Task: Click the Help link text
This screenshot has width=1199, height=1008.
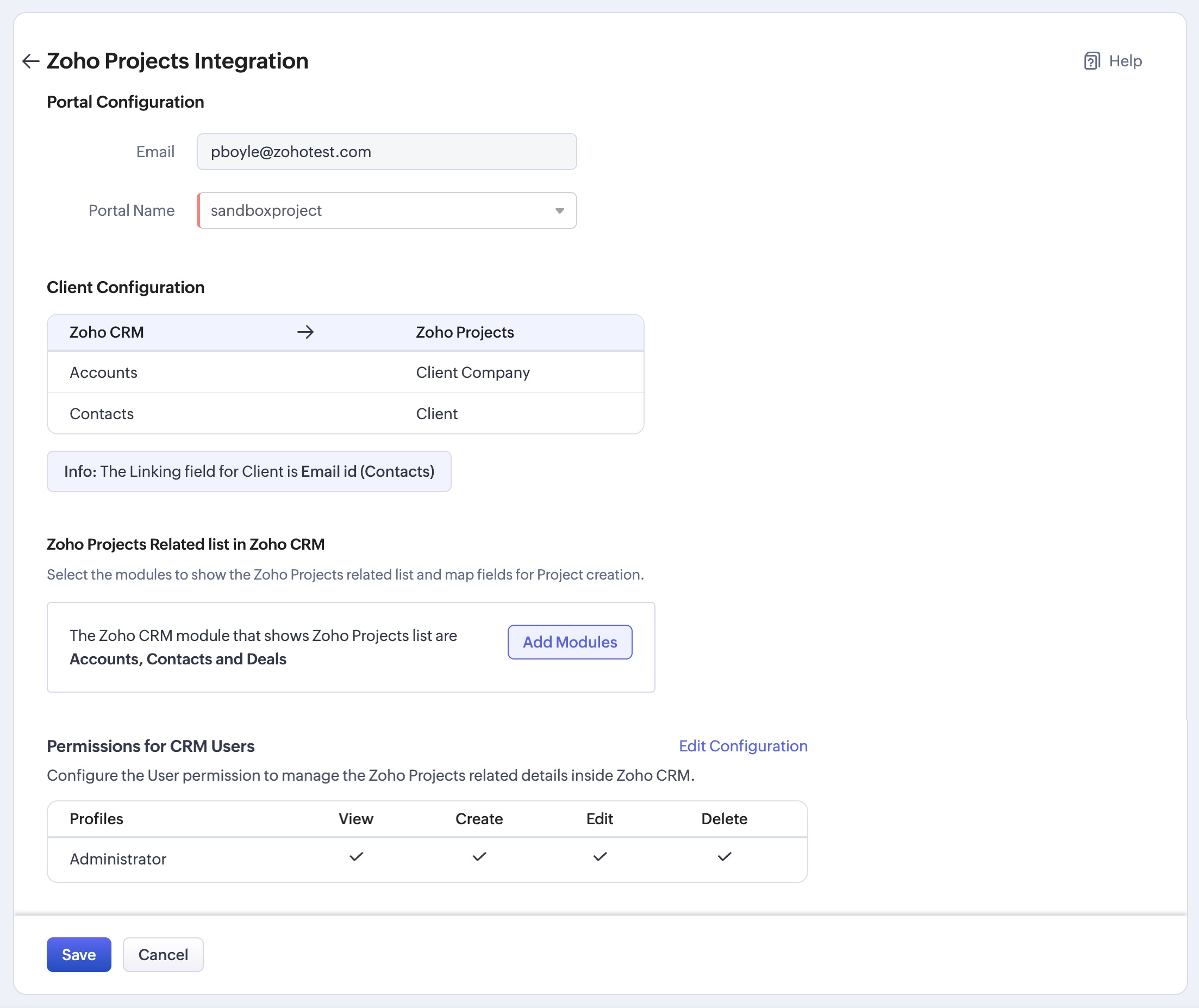Action: point(1125,61)
